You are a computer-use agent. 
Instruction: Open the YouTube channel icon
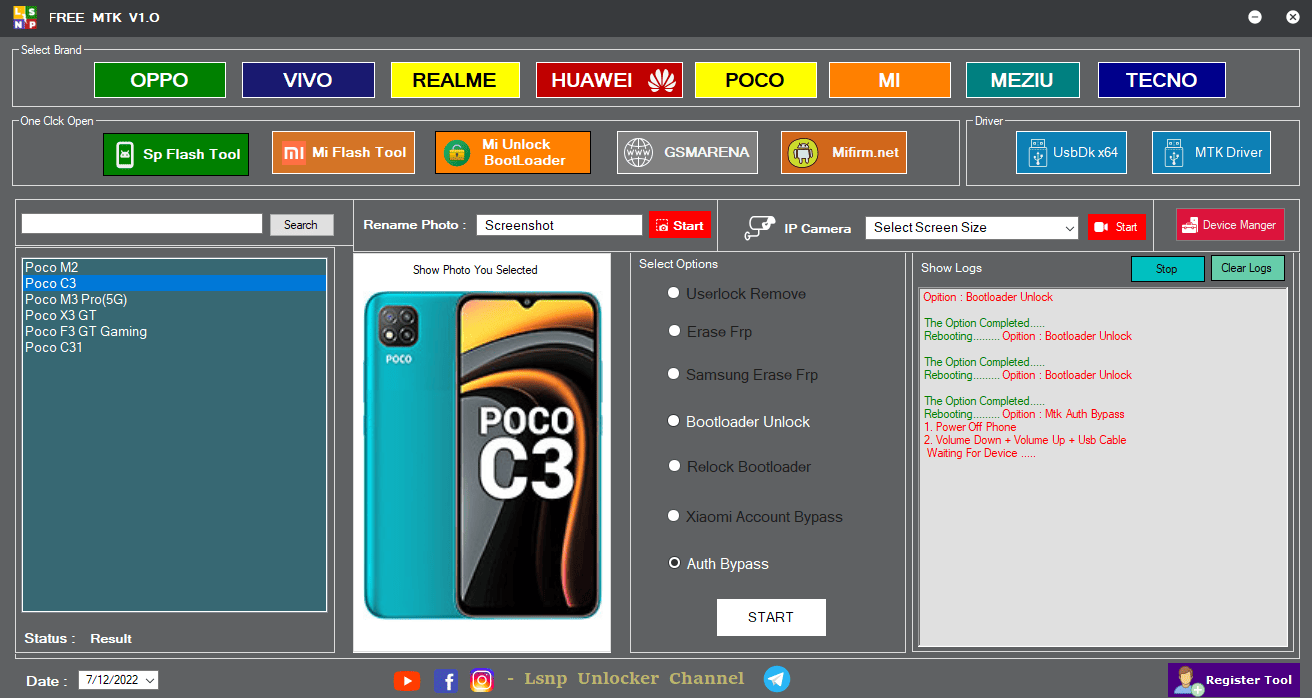406,680
